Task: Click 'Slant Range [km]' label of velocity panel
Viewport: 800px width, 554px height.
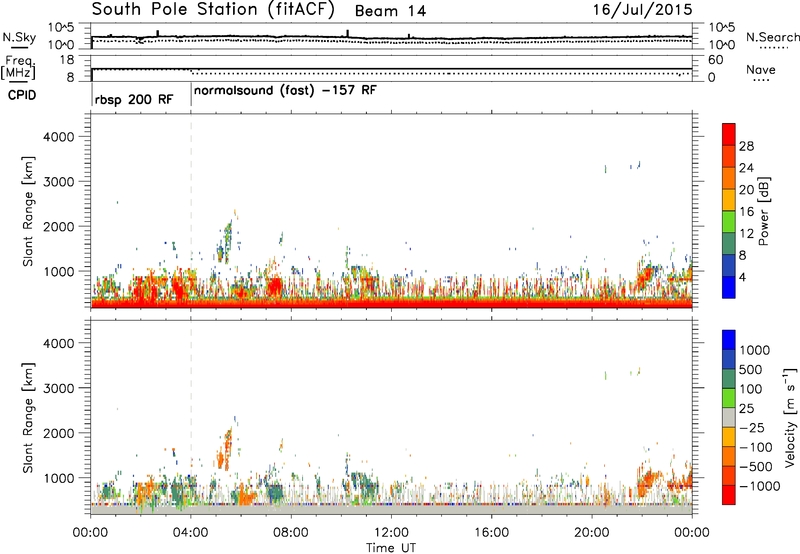Action: [x=28, y=418]
